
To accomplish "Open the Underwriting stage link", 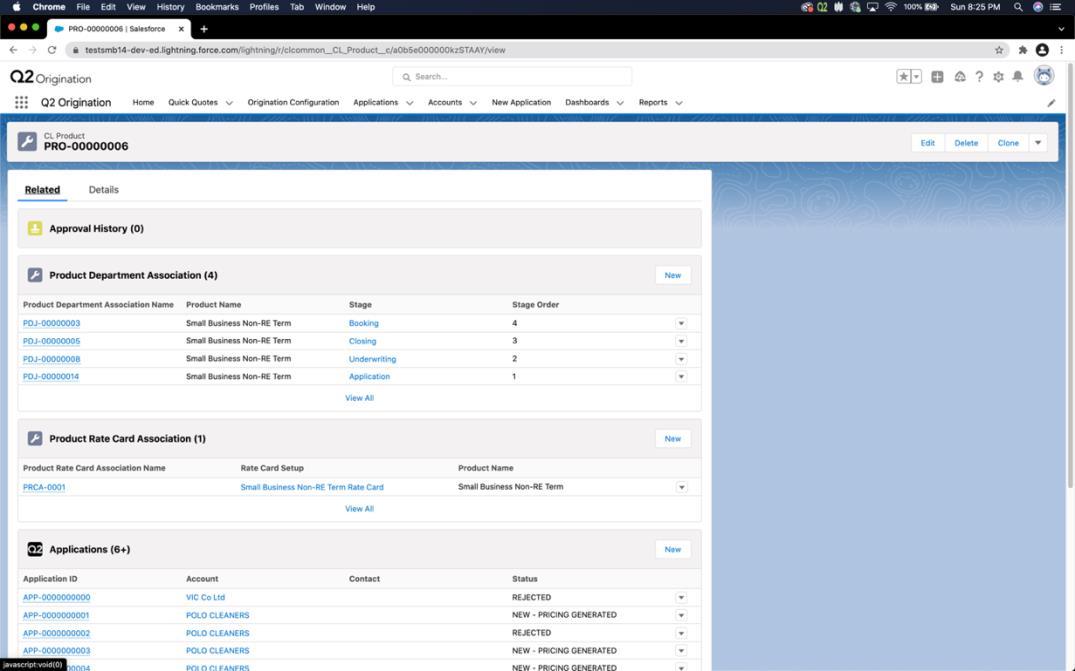I will (x=372, y=358).
